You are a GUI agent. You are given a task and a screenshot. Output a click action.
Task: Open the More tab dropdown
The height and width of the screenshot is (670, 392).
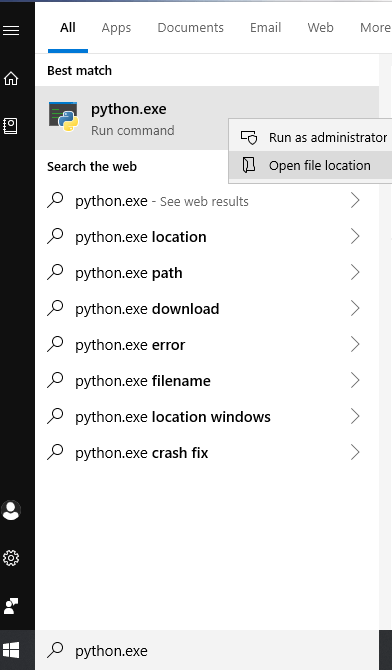pos(375,28)
